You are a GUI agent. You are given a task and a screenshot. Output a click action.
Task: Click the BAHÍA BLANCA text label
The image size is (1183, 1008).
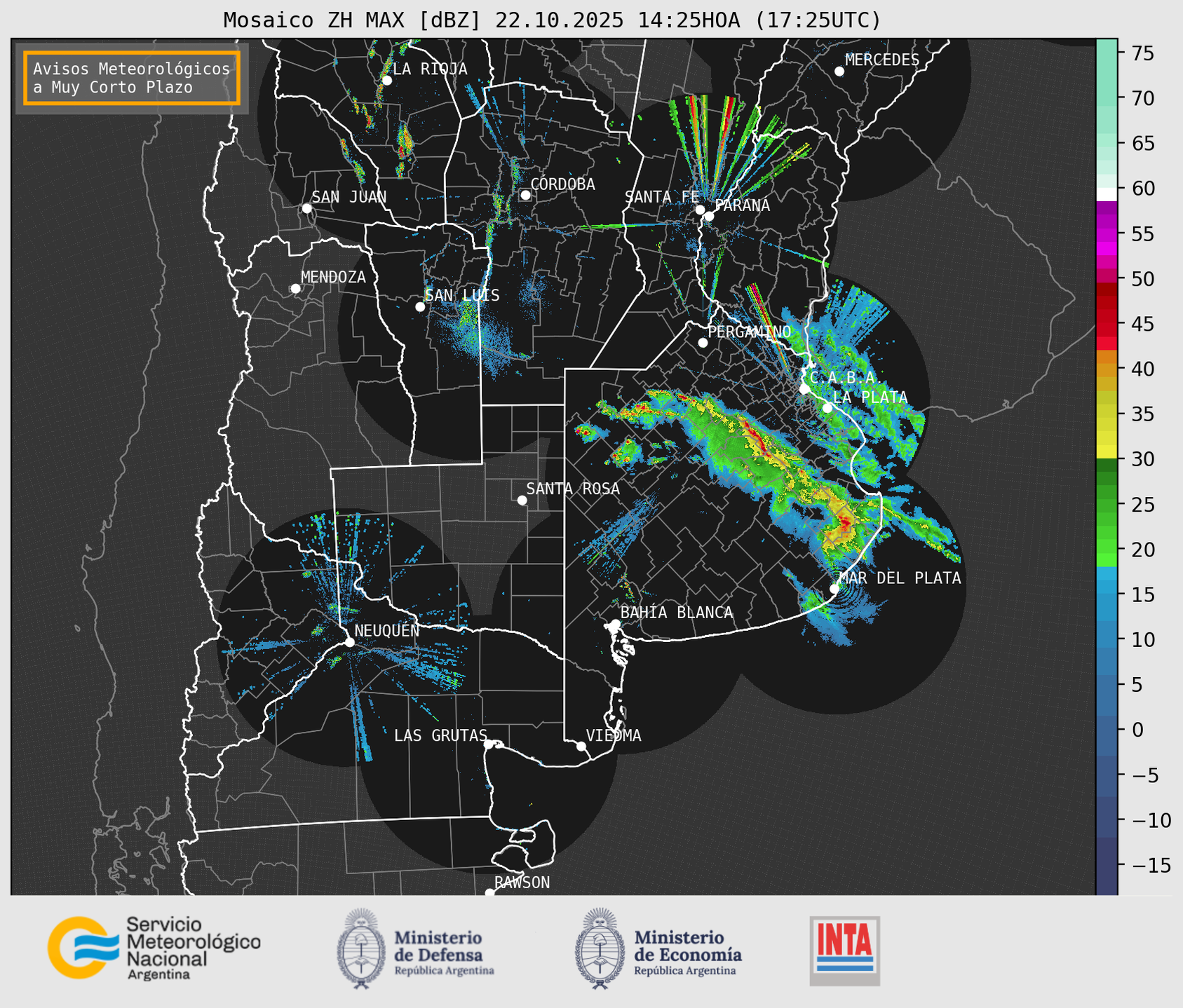click(x=677, y=613)
